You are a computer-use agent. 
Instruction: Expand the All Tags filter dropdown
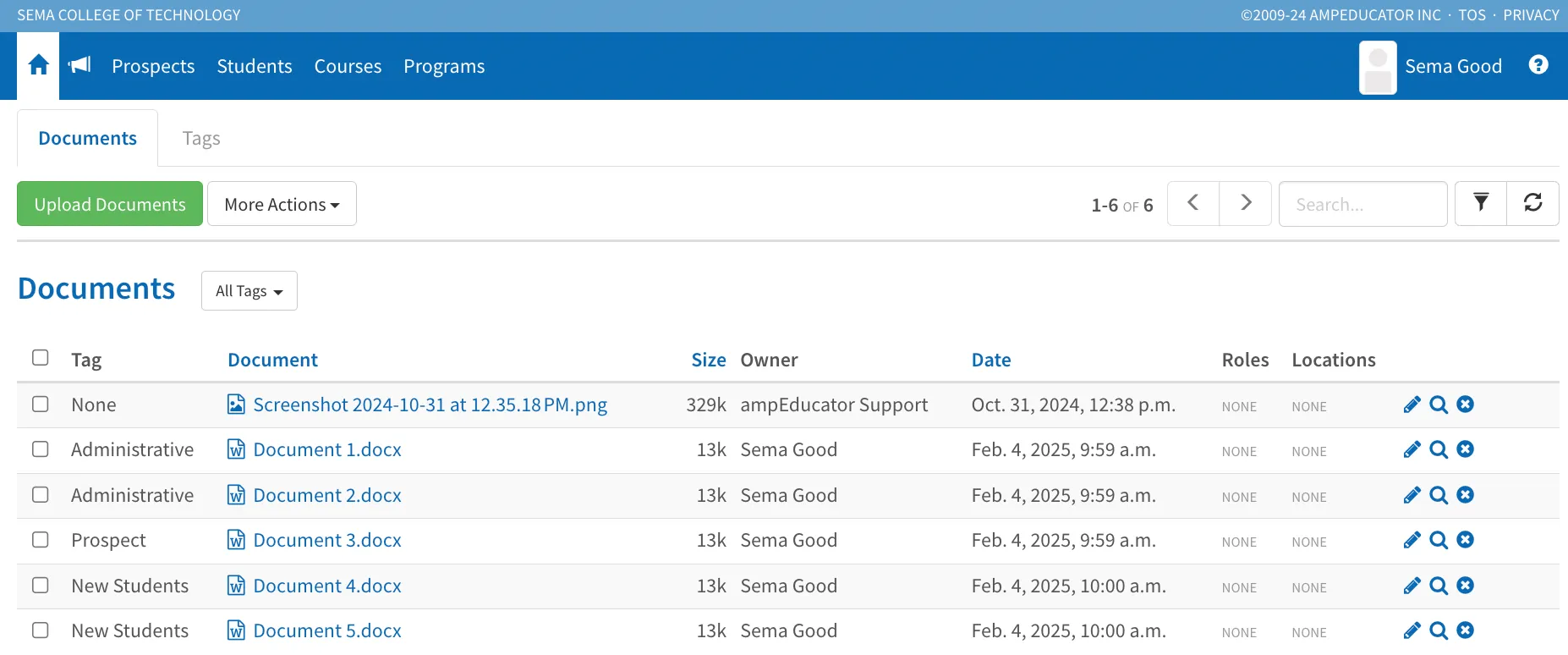pyautogui.click(x=249, y=291)
